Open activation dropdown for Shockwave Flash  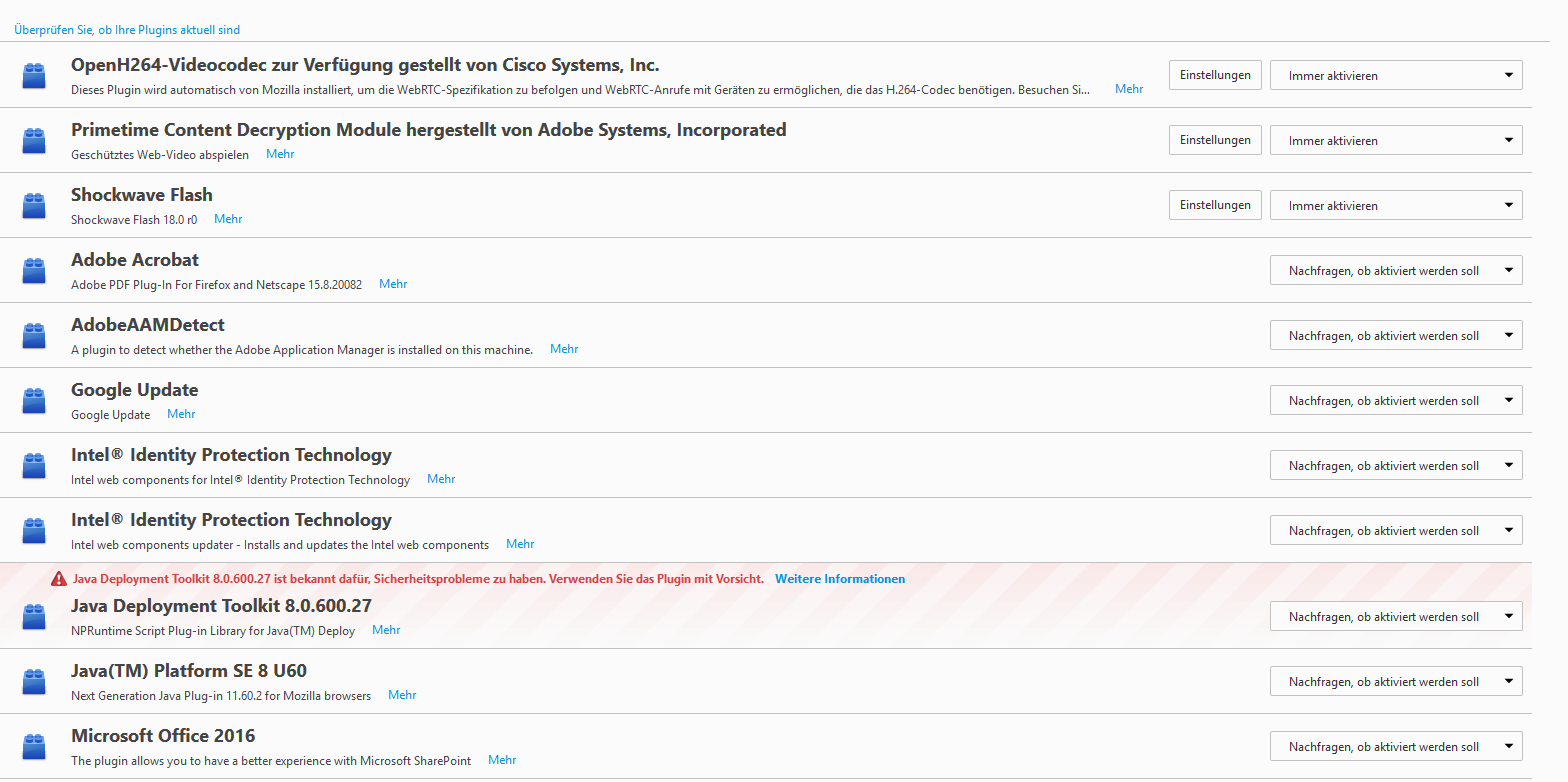coord(1395,206)
